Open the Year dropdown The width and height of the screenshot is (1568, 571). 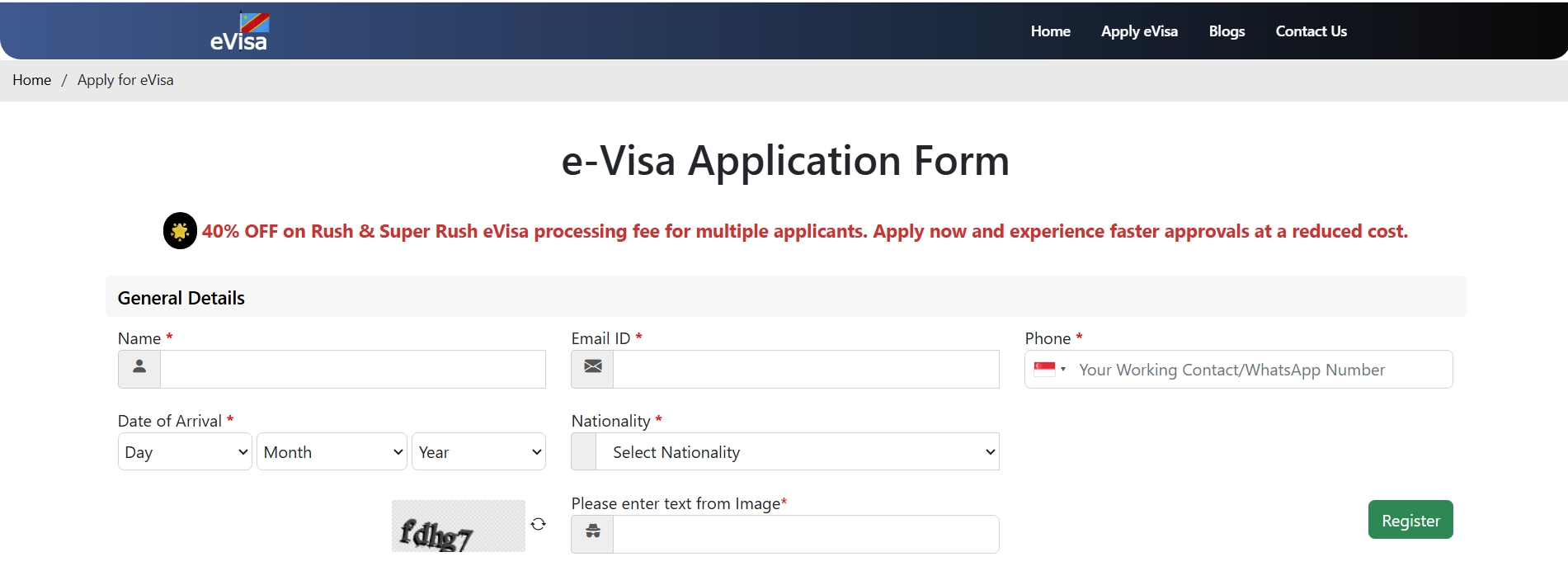(x=478, y=452)
